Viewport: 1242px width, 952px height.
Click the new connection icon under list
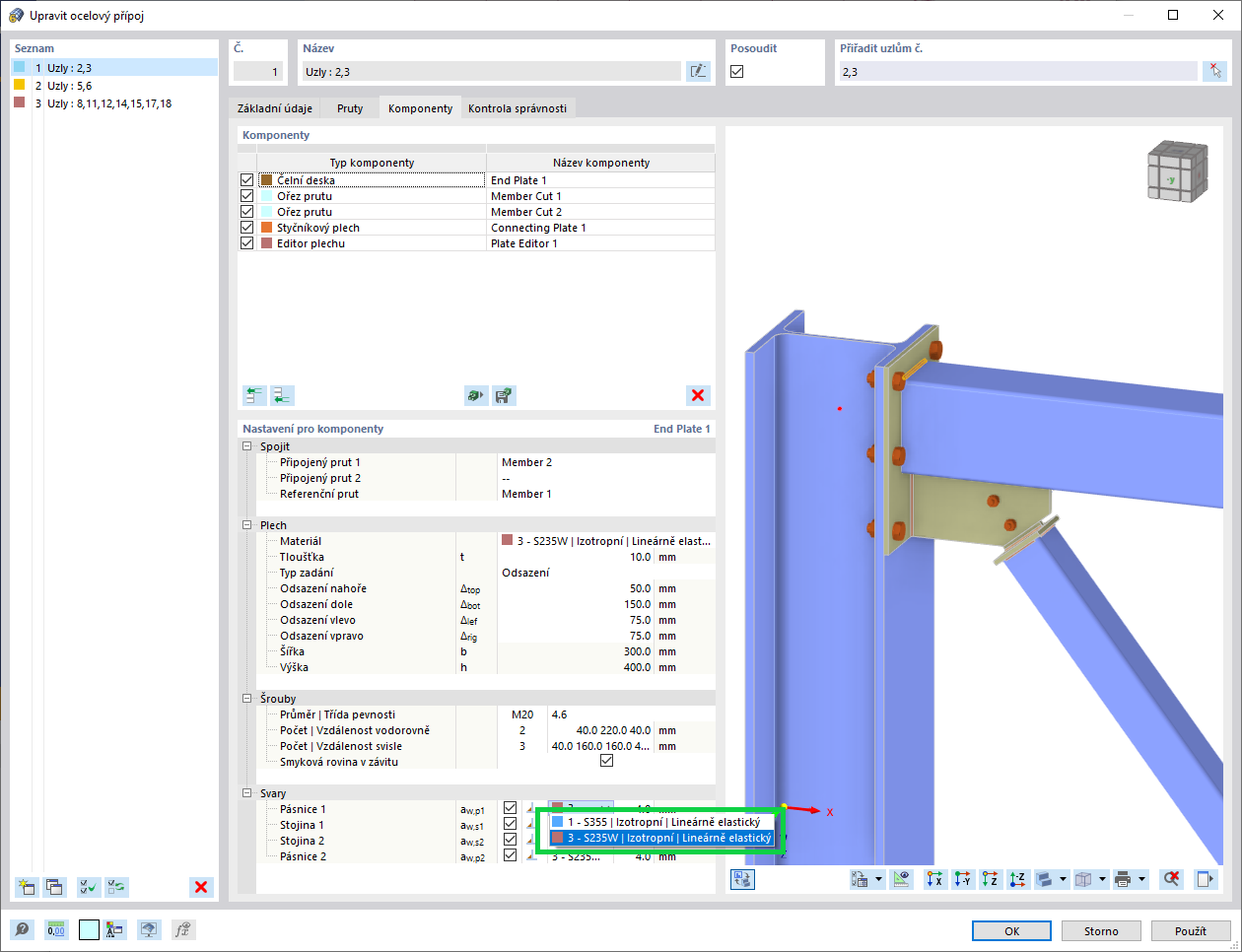[x=27, y=887]
